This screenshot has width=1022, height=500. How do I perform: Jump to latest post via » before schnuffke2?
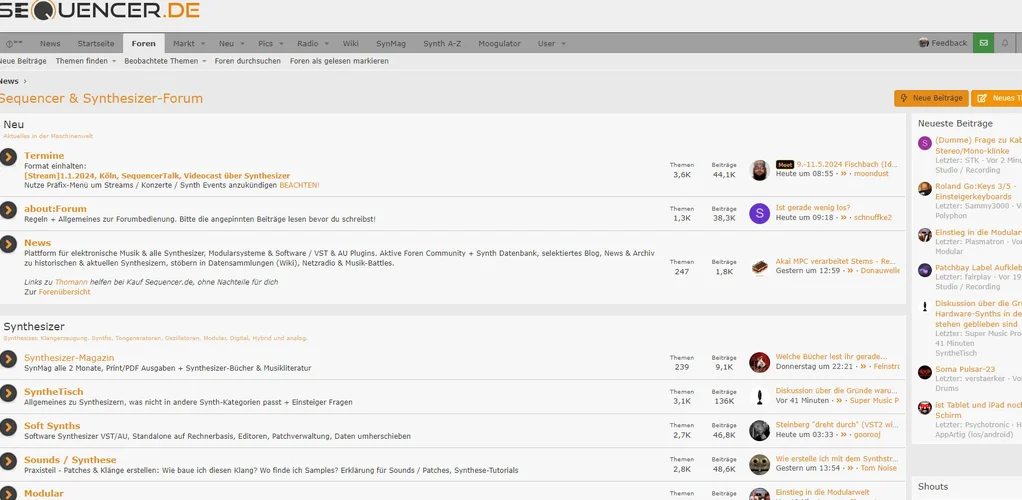click(x=843, y=218)
